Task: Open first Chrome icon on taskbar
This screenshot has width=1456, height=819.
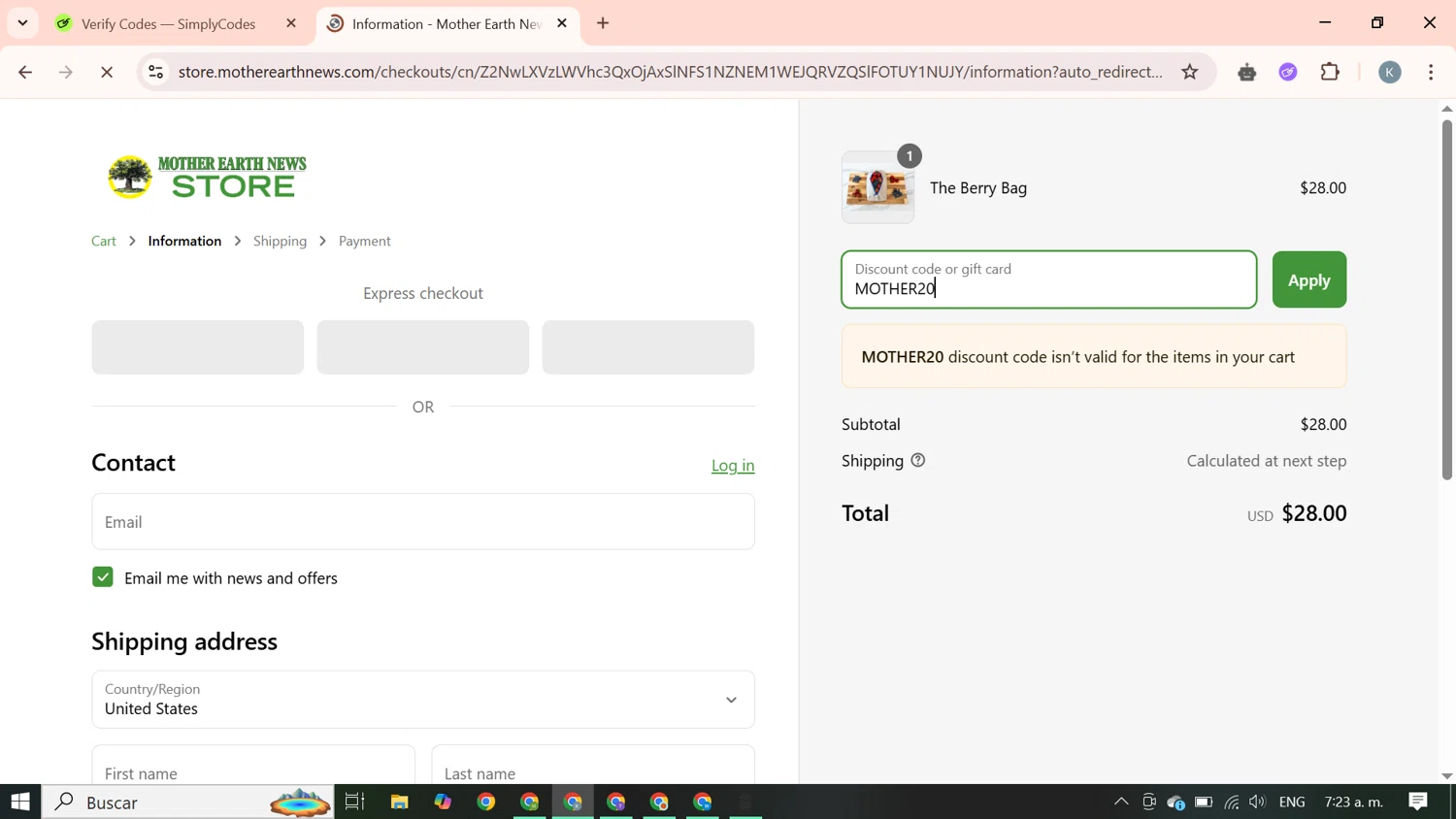Action: [486, 803]
